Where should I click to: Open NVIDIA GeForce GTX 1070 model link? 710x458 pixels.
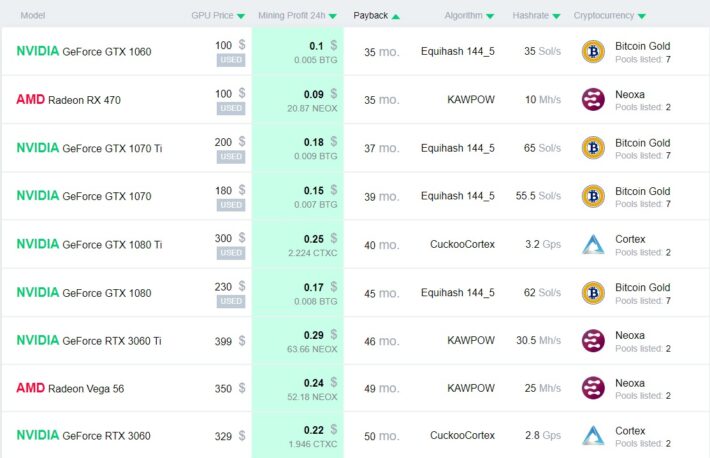point(84,196)
